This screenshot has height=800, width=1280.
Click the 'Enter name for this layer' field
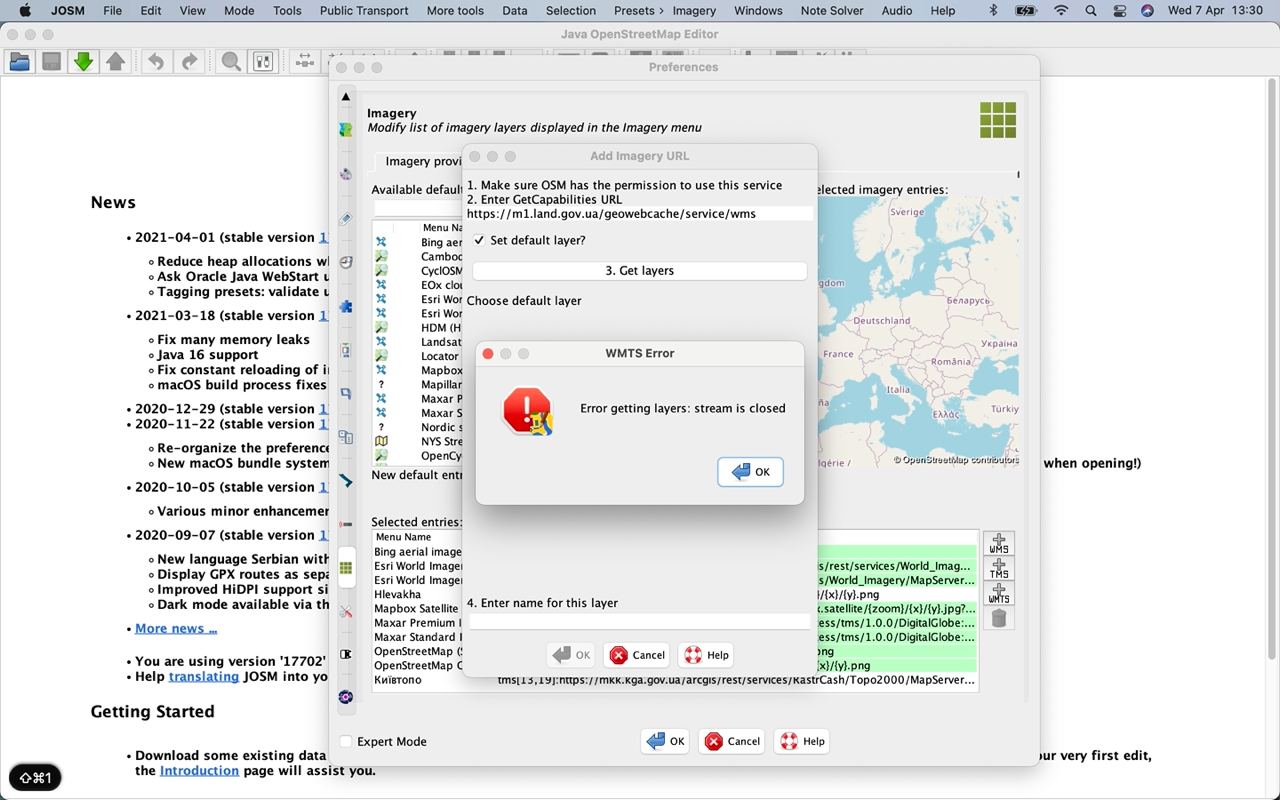639,621
